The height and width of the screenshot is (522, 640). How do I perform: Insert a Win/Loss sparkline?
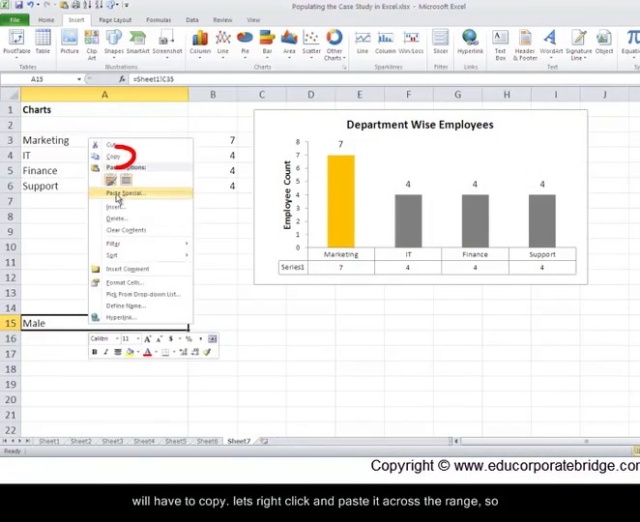click(411, 42)
